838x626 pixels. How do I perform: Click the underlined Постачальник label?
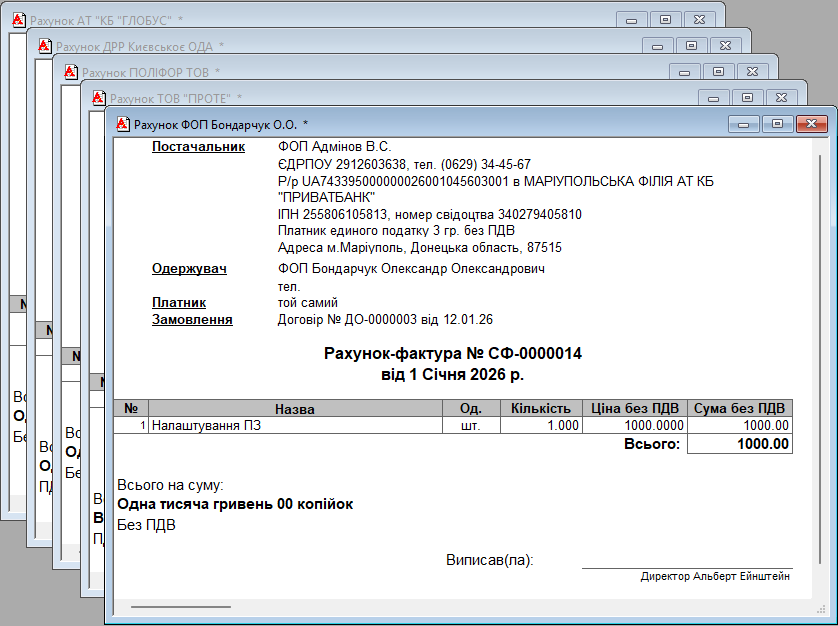coord(198,147)
